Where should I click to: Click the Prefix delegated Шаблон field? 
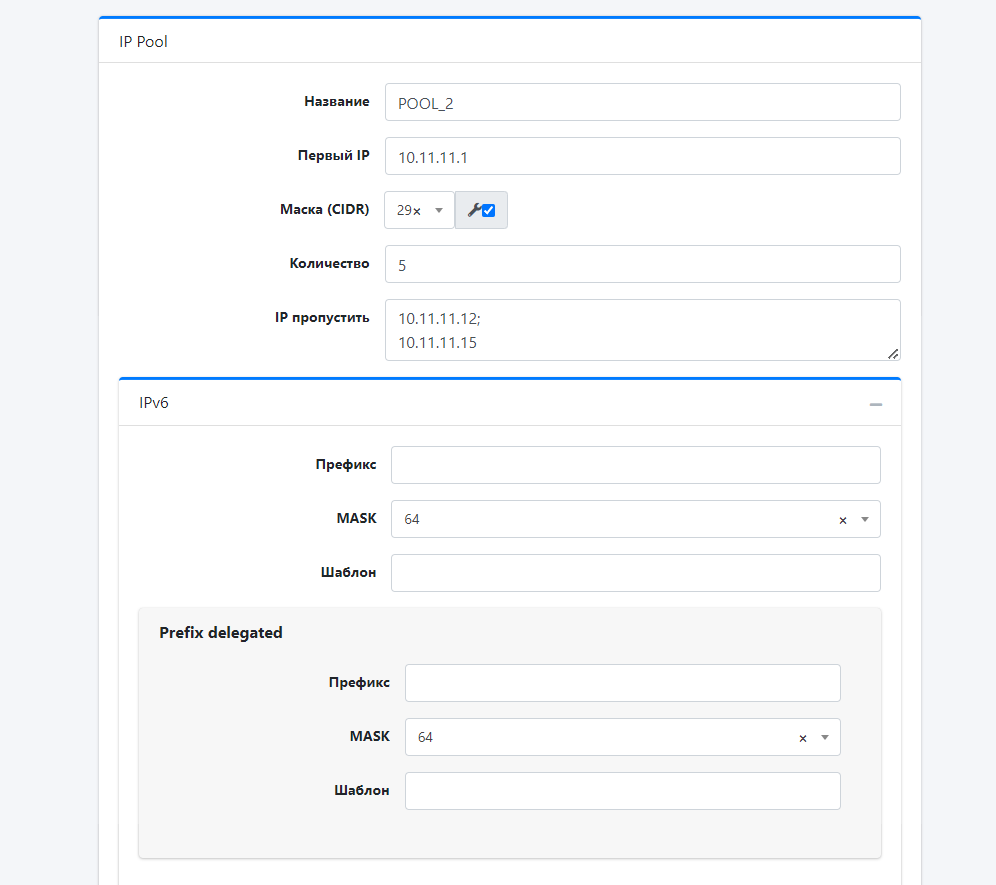tap(622, 791)
